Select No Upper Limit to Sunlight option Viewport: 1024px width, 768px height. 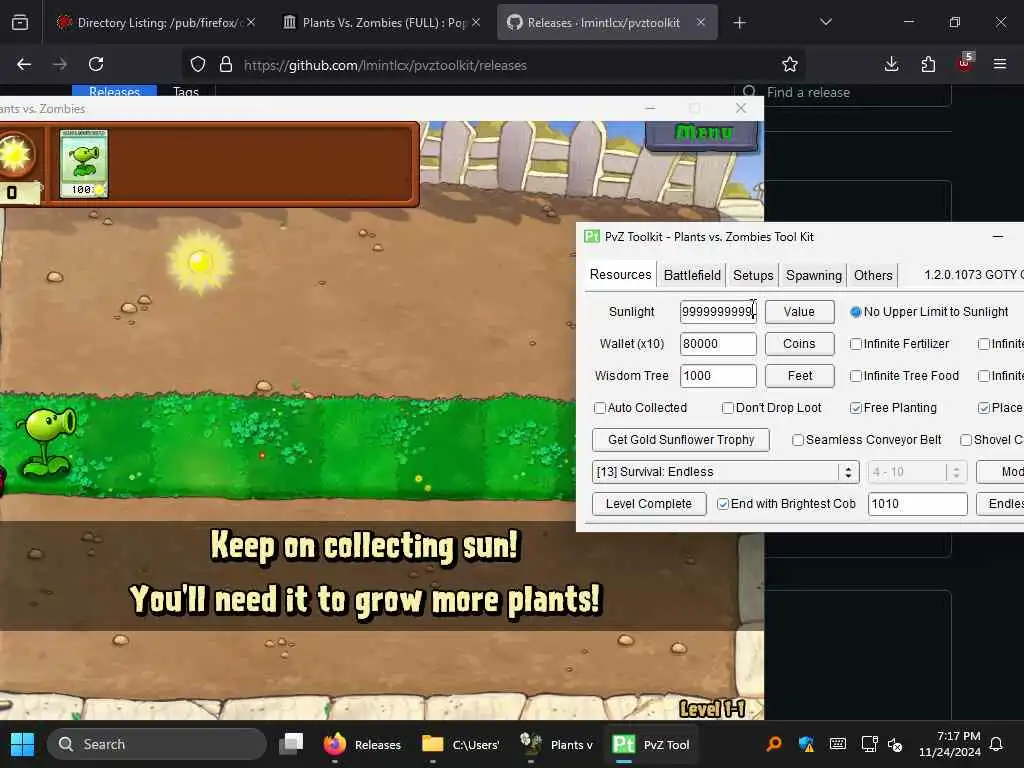click(x=929, y=312)
